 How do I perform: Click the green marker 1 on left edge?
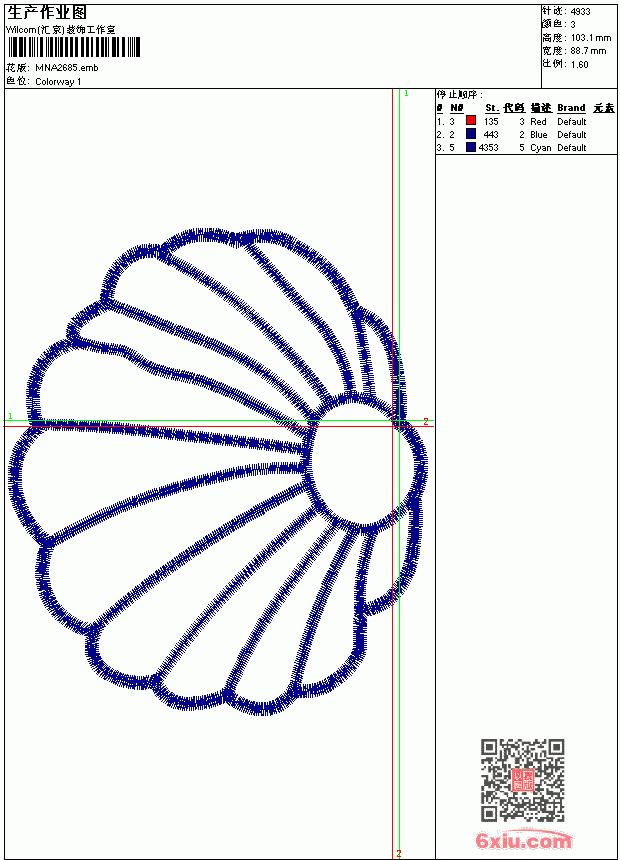tap(10, 416)
